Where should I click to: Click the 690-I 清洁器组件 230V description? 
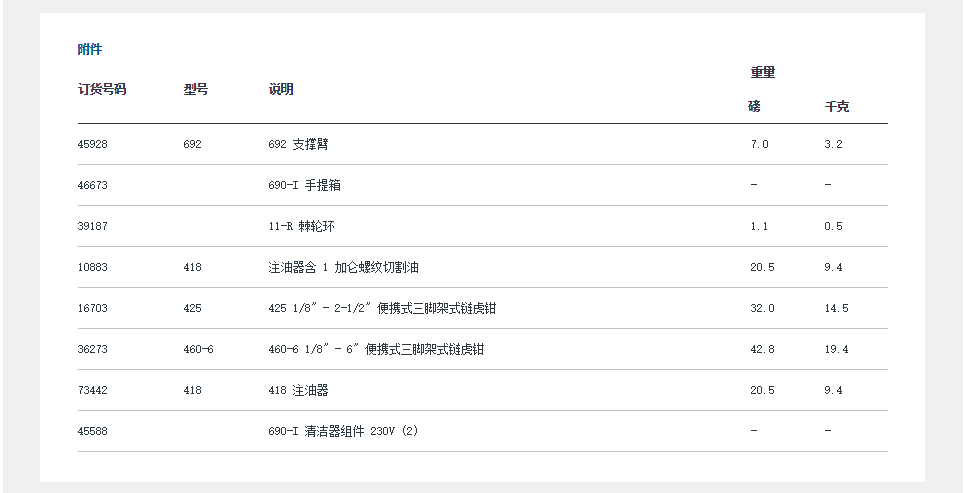343,431
